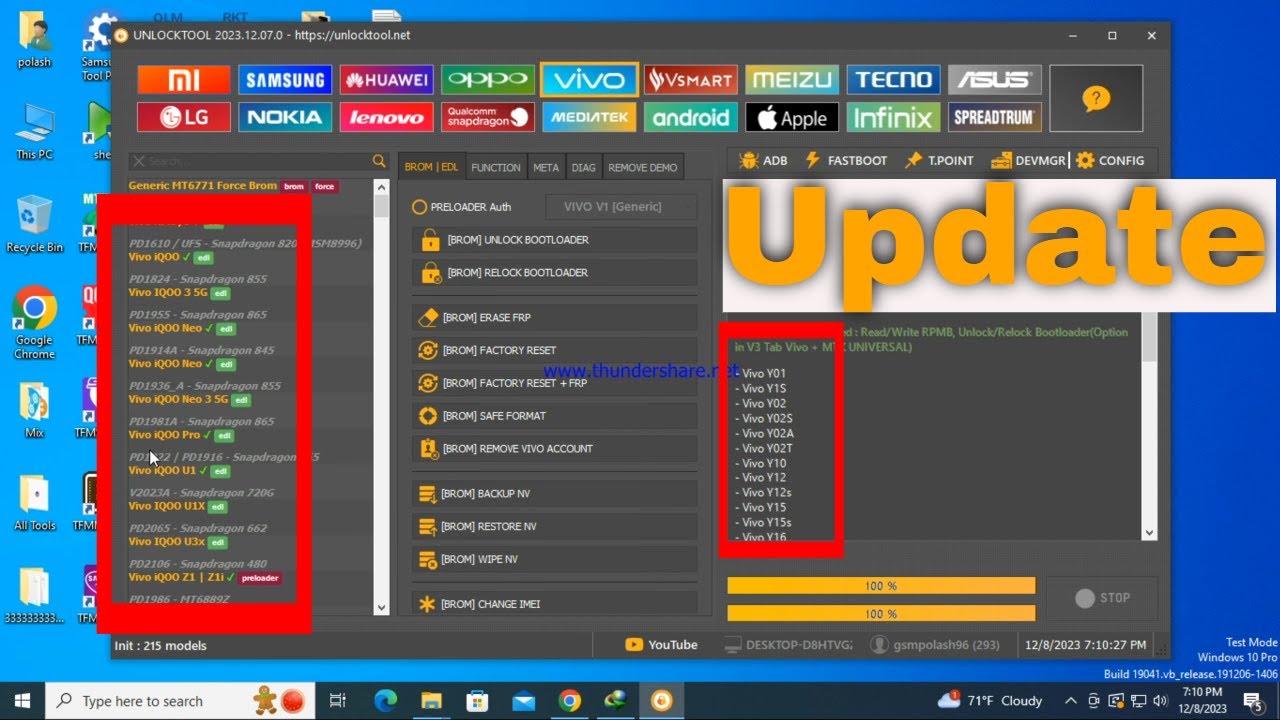Select the OPPO brand tile
This screenshot has width=1280, height=720.
[488, 80]
